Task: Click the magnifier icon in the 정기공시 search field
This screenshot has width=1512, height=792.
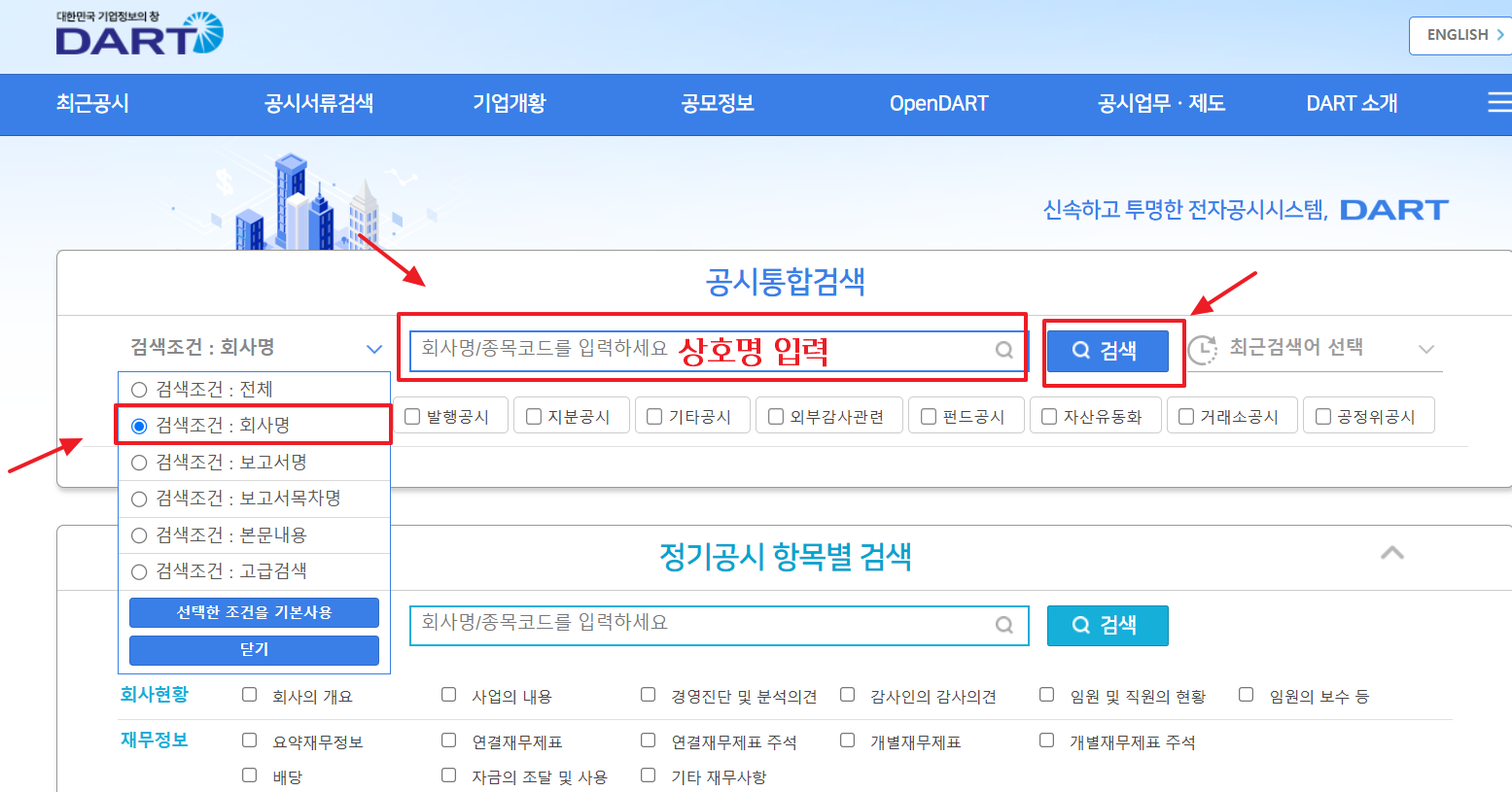Action: click(x=1003, y=626)
